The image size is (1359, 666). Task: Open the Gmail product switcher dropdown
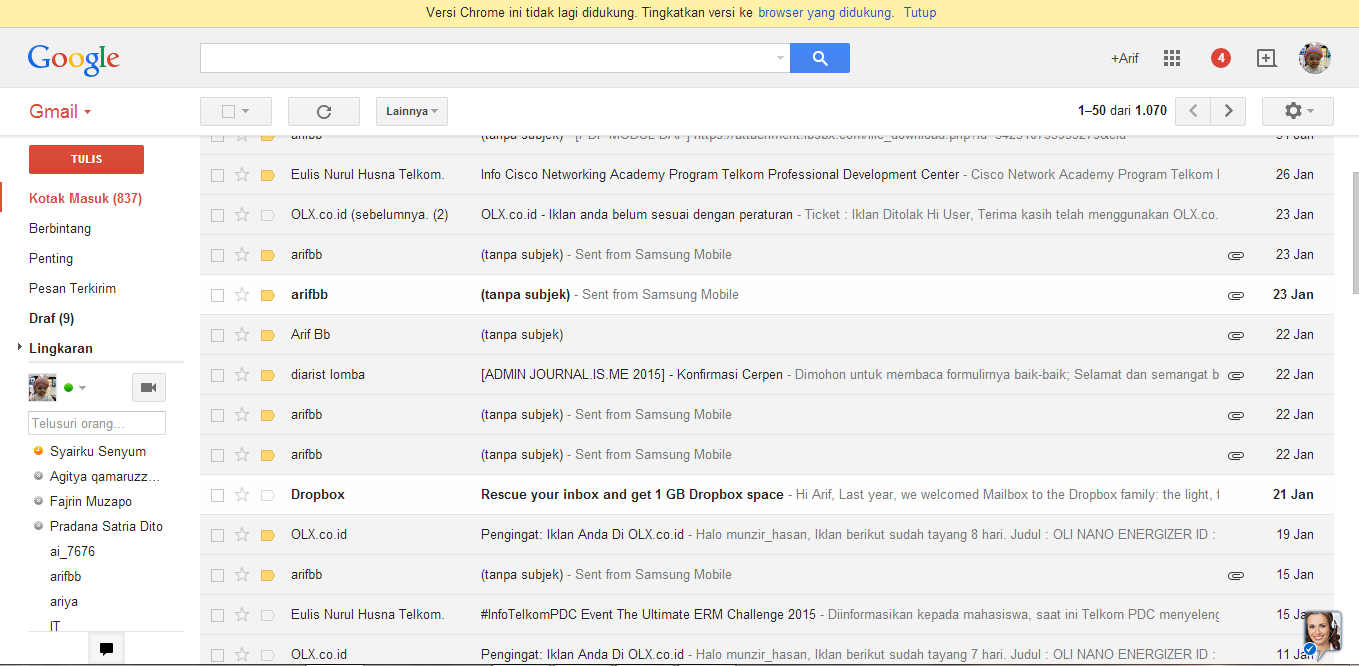(60, 111)
